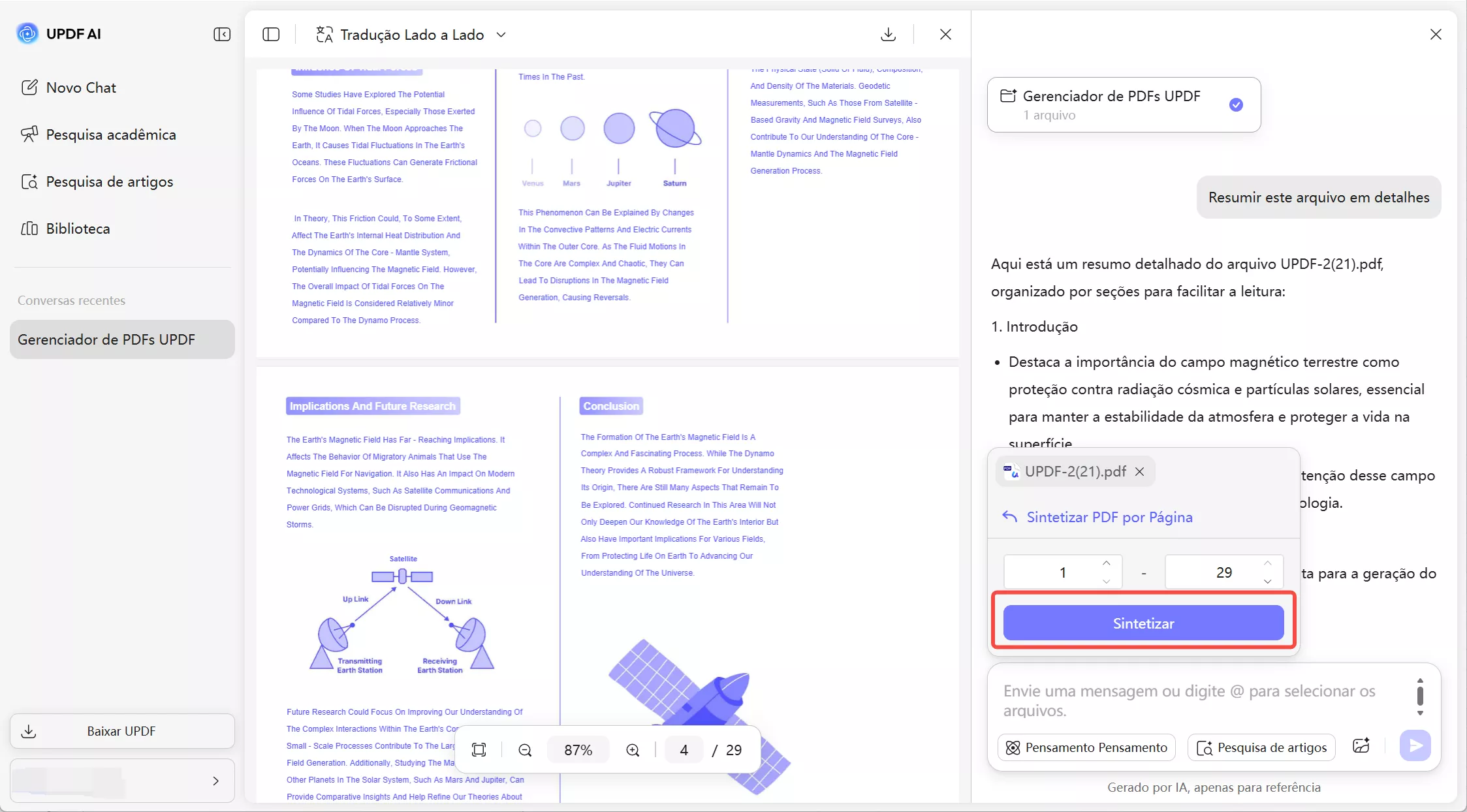Image resolution: width=1467 pixels, height=812 pixels.
Task: Click the image upload icon in chat box
Action: click(x=1361, y=746)
